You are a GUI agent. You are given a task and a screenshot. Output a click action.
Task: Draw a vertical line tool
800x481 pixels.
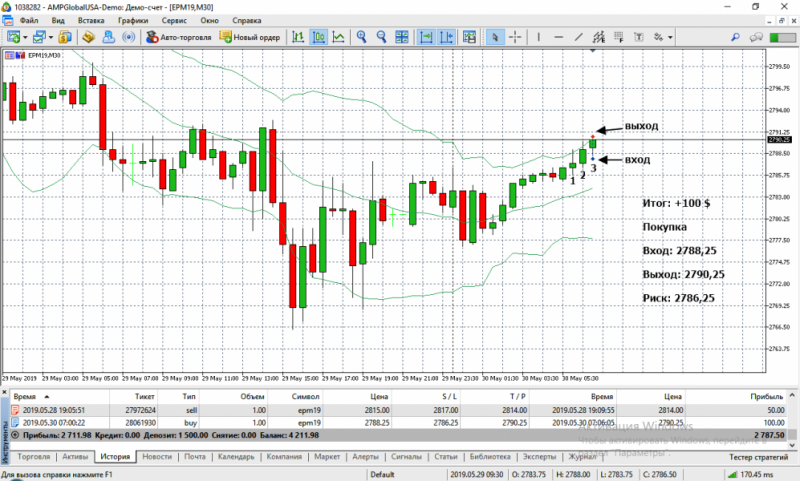(538, 37)
